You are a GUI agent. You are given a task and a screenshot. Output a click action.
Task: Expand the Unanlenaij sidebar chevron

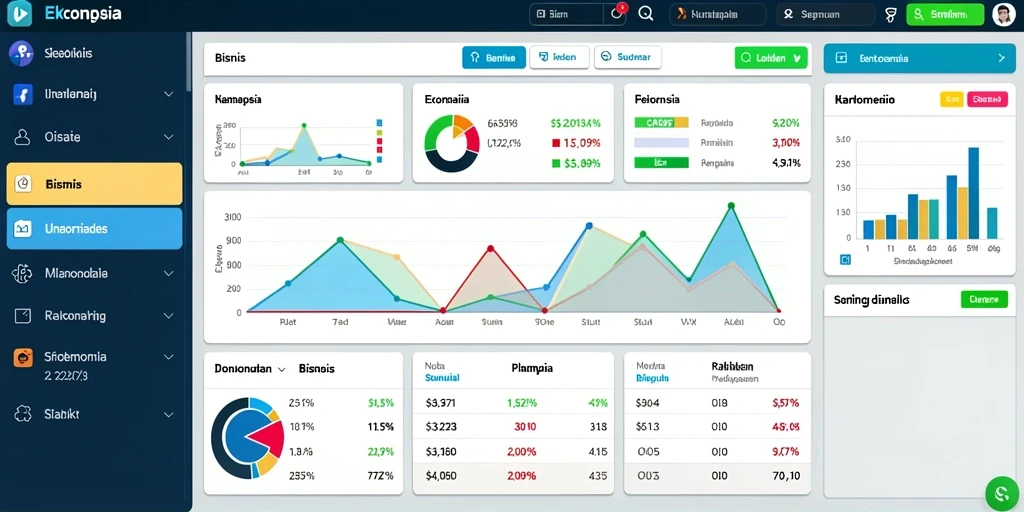[168, 94]
